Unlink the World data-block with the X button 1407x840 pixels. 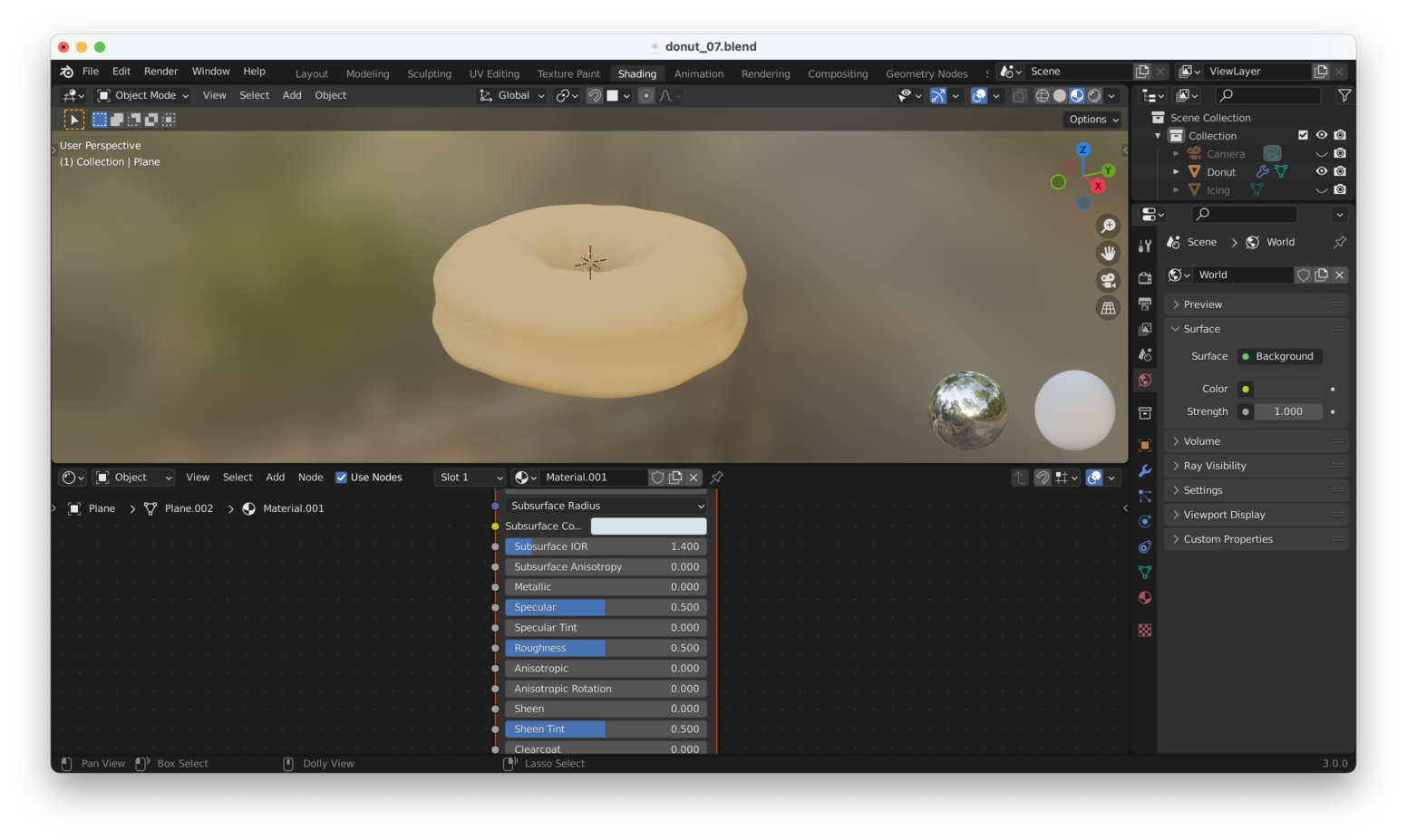tap(1339, 275)
